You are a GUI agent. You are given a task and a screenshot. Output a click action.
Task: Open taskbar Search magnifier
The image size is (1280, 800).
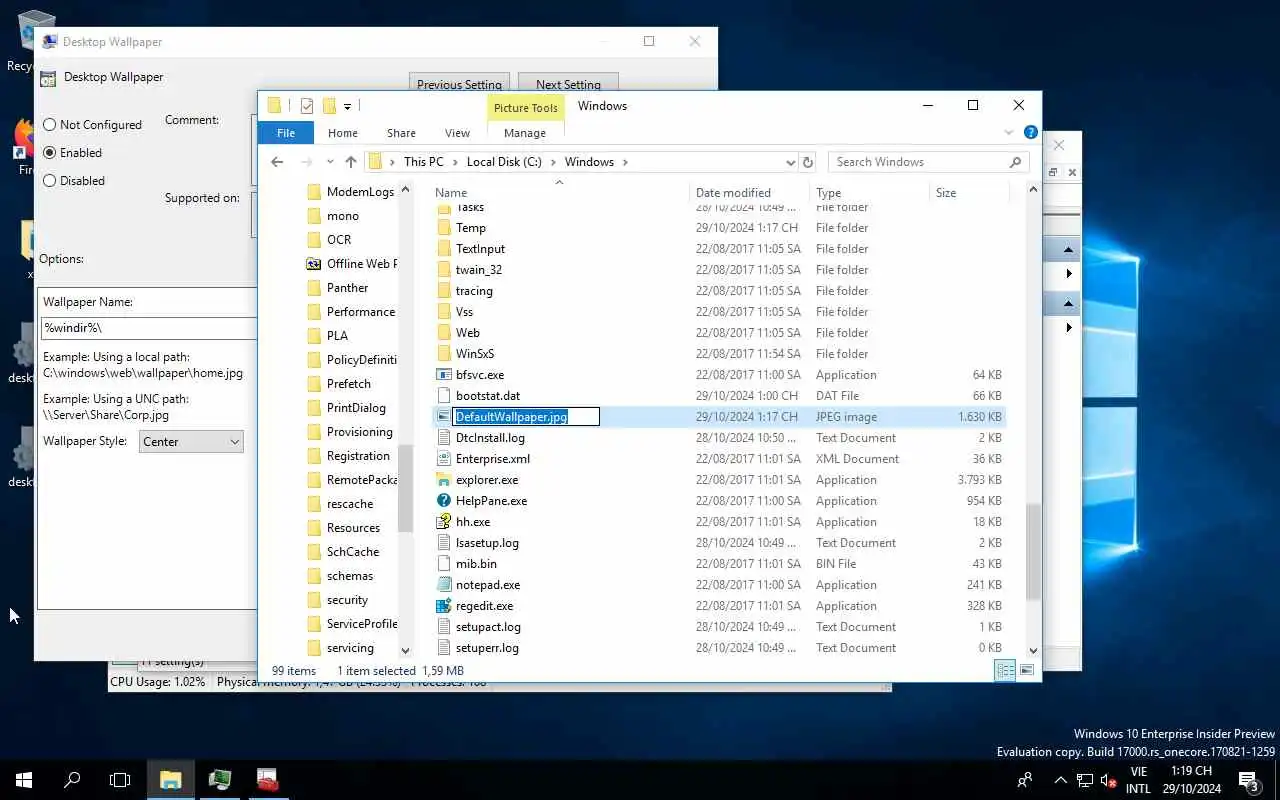pyautogui.click(x=72, y=780)
